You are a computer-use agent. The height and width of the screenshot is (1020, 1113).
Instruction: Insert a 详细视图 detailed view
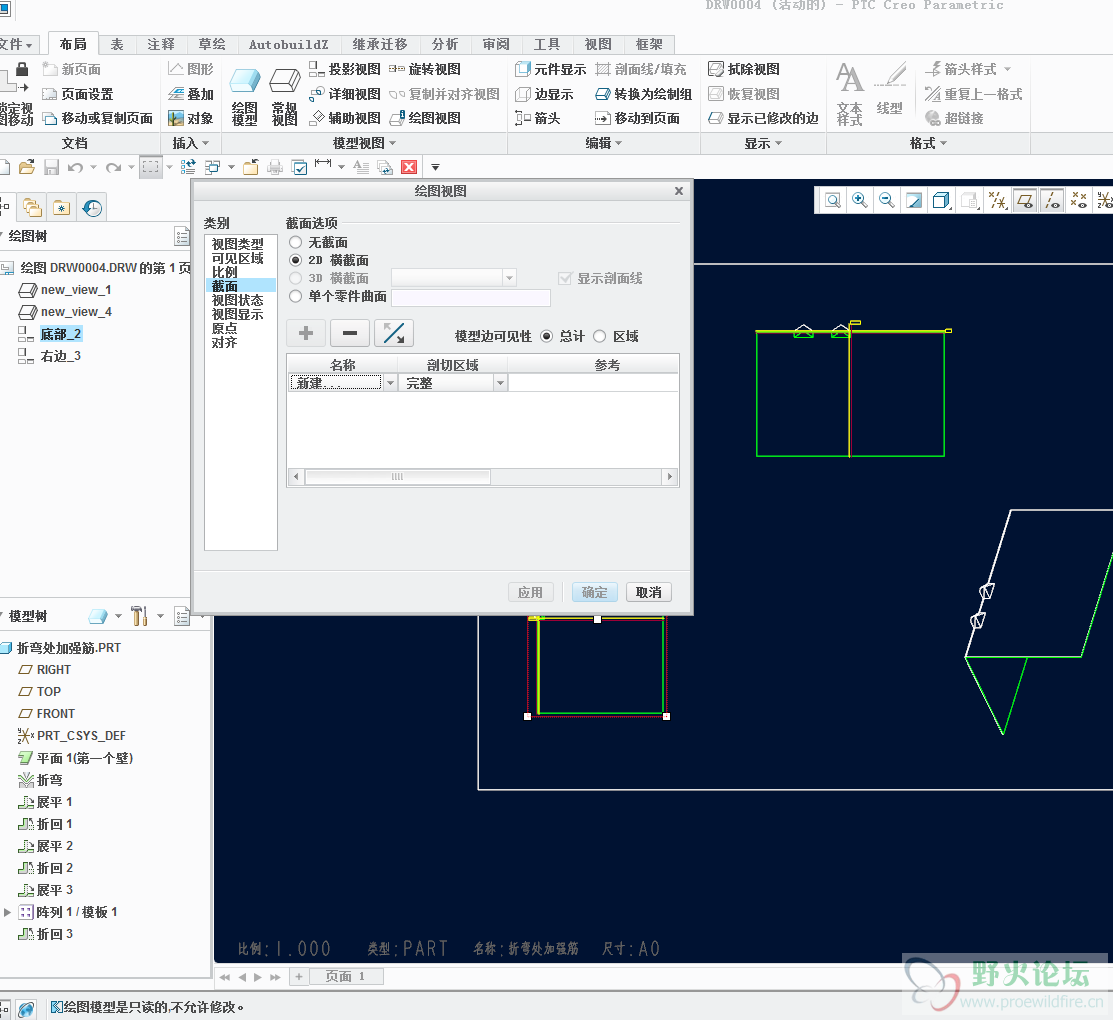[345, 94]
